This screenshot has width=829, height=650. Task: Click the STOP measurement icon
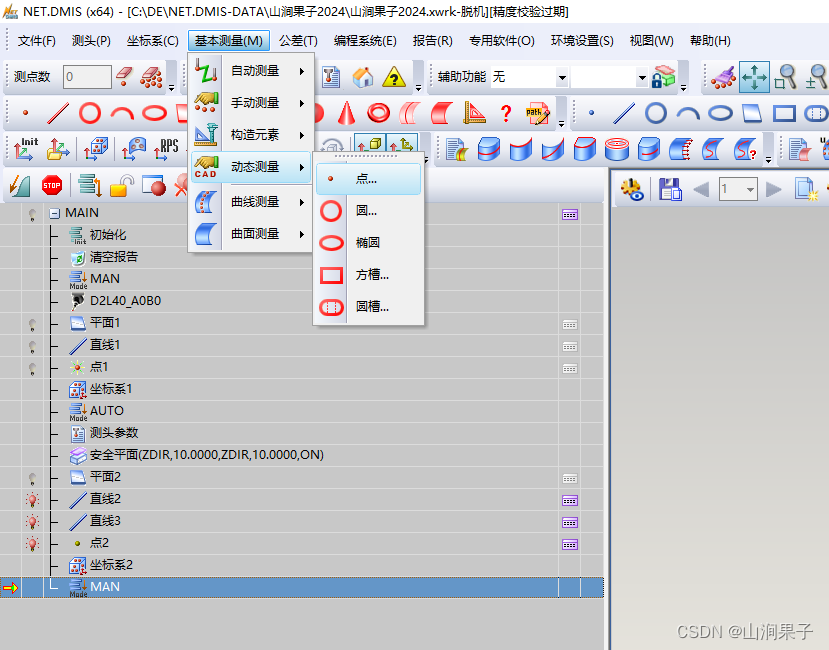pyautogui.click(x=52, y=186)
